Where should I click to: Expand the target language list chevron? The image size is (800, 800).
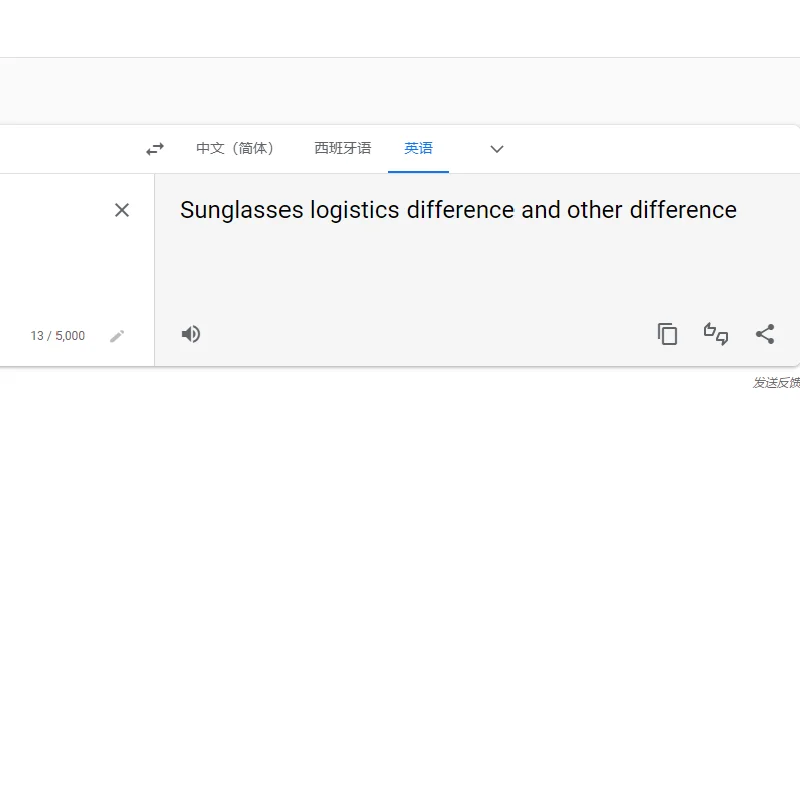tap(496, 149)
